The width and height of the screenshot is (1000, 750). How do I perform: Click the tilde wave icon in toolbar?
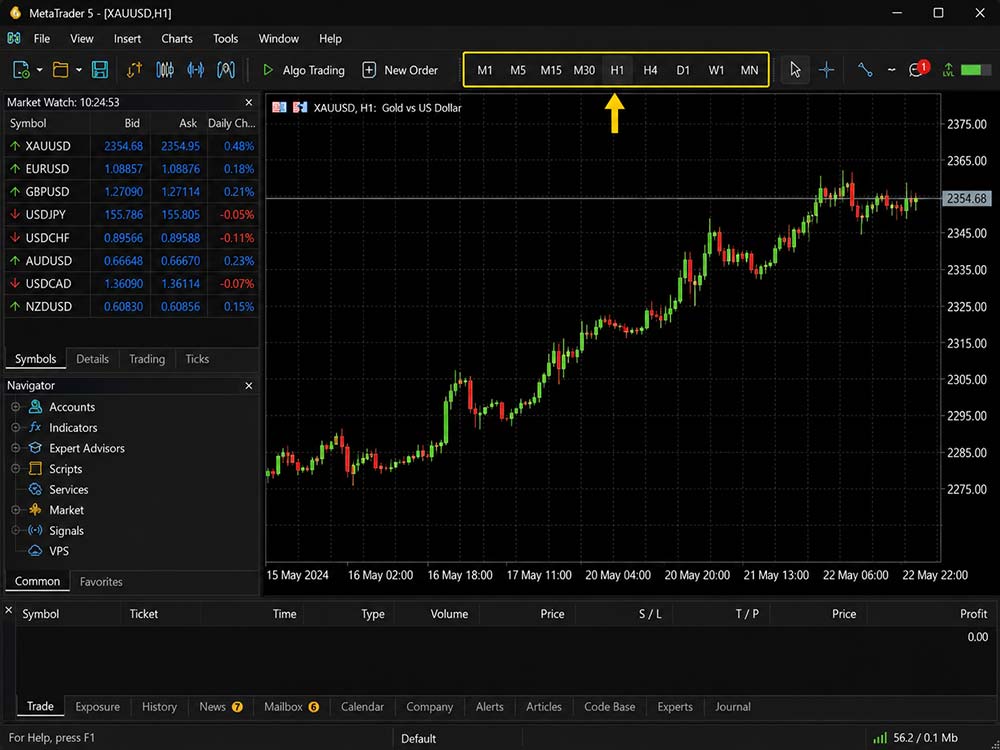tap(892, 70)
